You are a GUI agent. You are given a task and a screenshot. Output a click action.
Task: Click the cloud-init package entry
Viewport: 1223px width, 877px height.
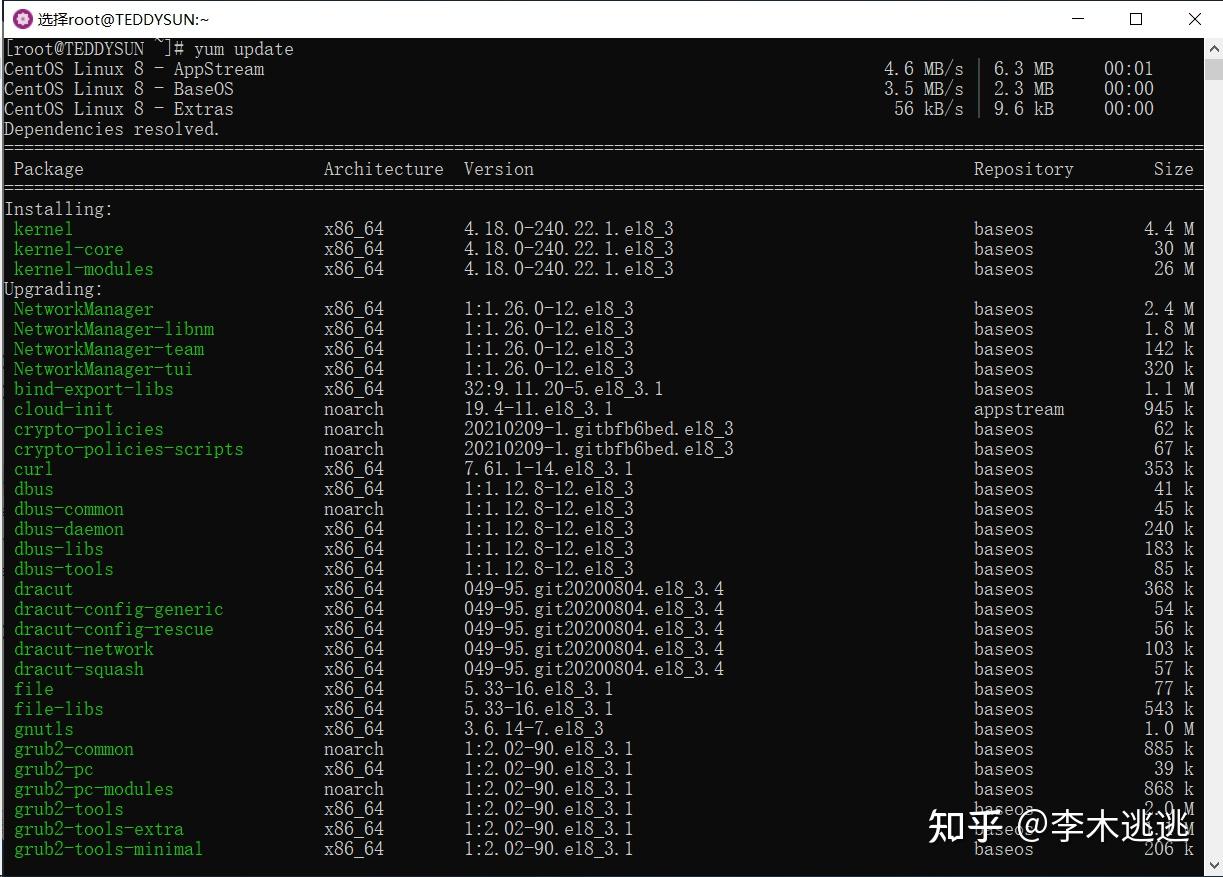coord(63,408)
